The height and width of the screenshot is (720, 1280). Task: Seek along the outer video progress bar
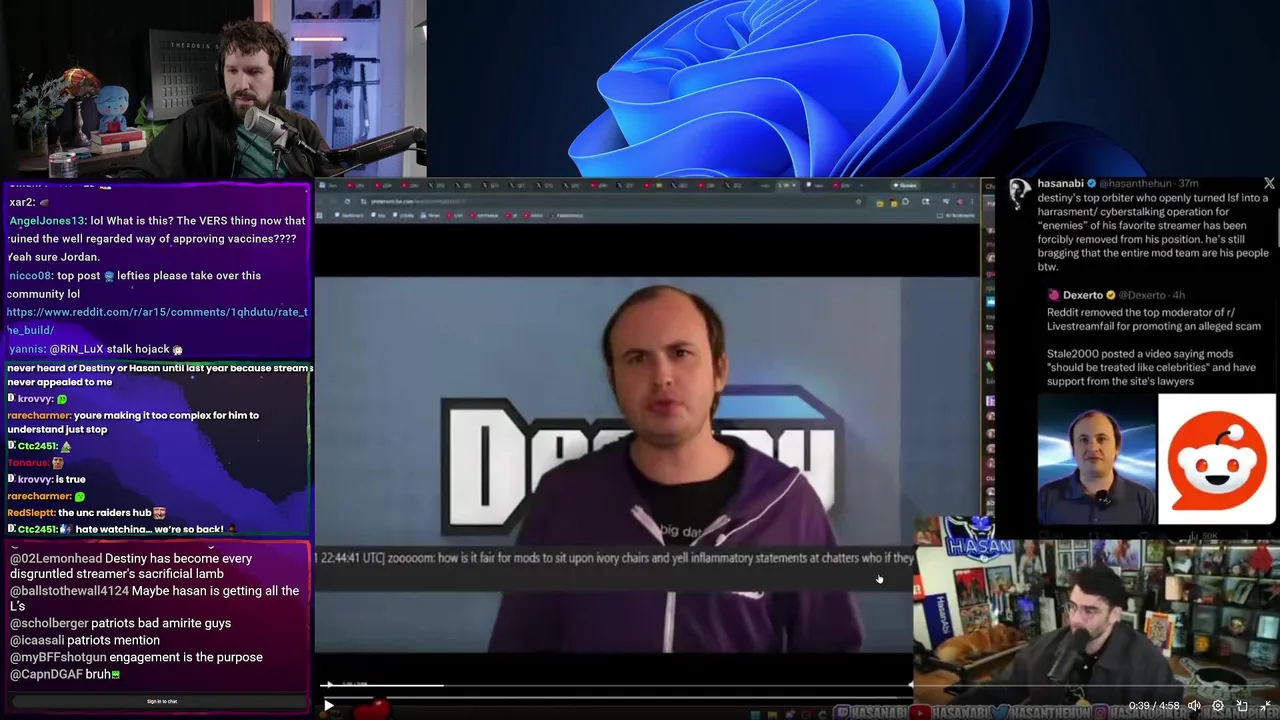tap(796, 697)
